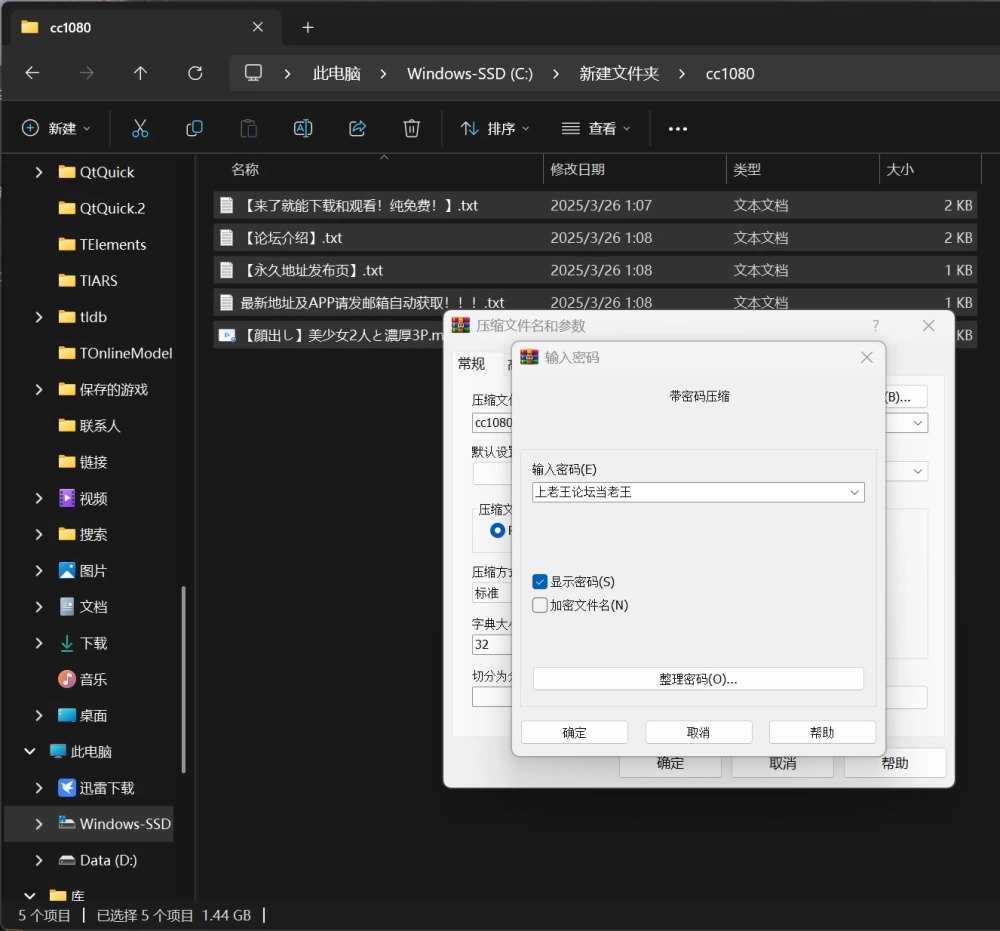1000x931 pixels.
Task: Click the Cut scissors icon in toolbar
Action: 140,129
